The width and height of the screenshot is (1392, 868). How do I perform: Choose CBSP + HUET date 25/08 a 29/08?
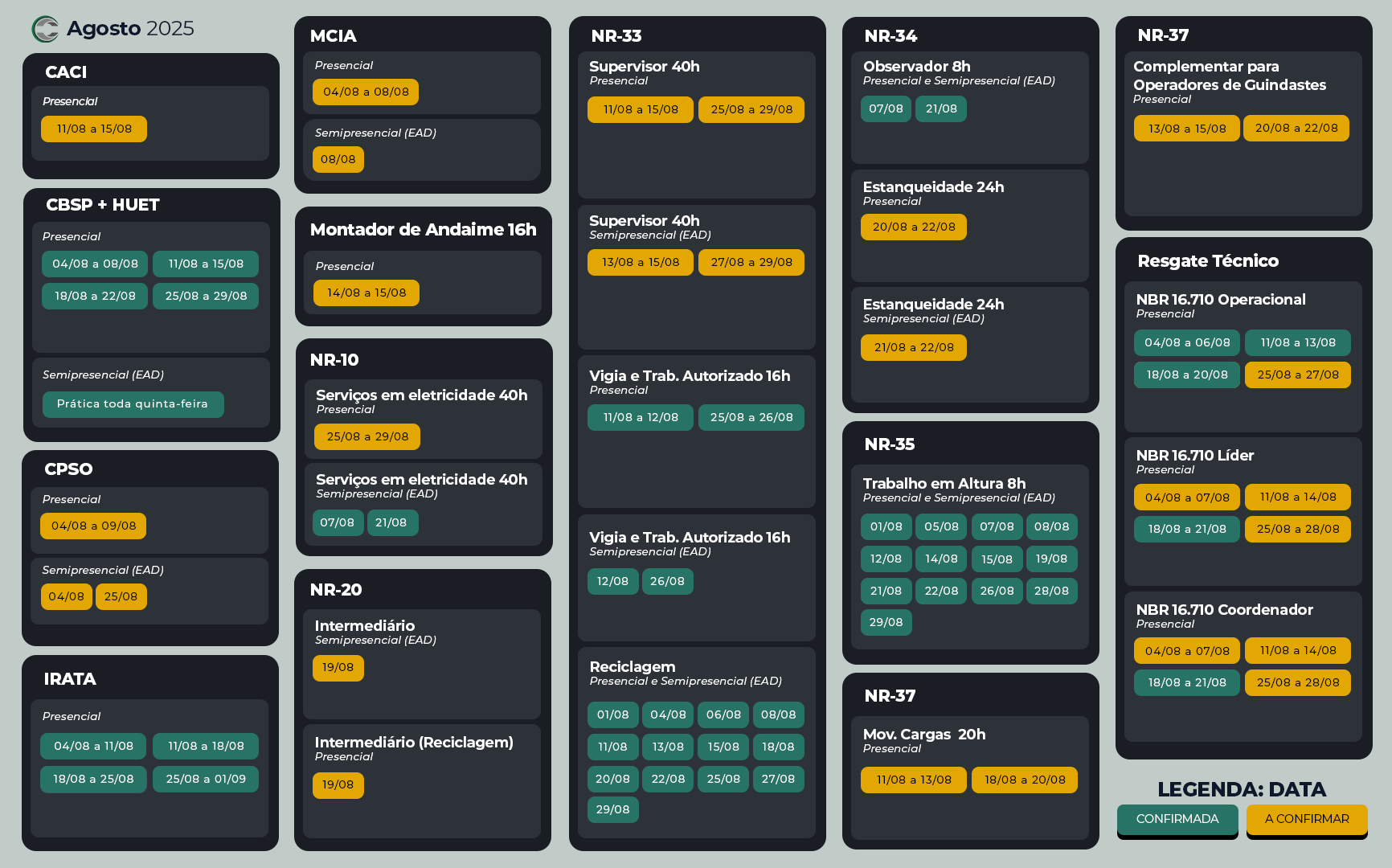tap(206, 296)
